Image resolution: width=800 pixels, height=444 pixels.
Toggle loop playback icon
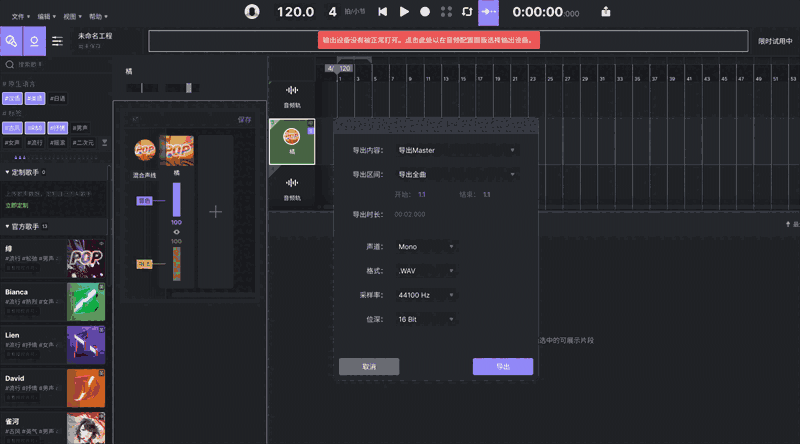coord(466,12)
